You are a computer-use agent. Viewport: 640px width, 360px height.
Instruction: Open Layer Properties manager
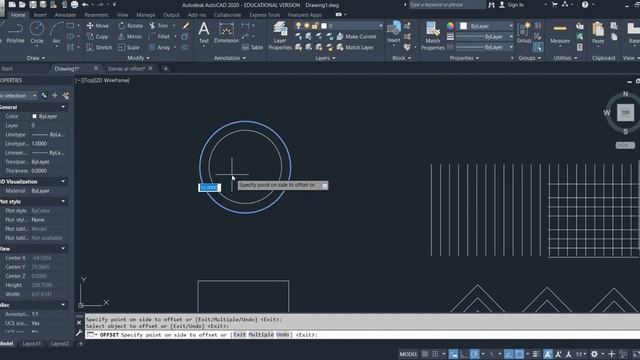(x=280, y=36)
